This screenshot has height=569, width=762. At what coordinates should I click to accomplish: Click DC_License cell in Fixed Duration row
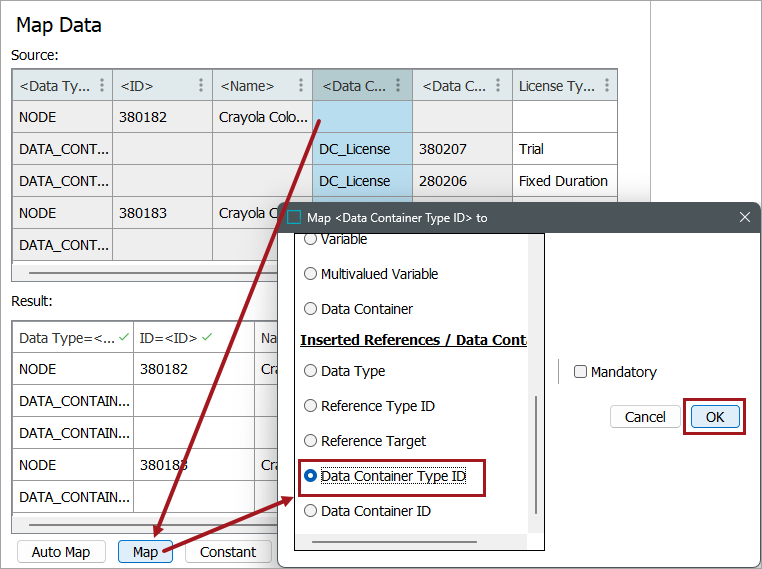tap(363, 181)
